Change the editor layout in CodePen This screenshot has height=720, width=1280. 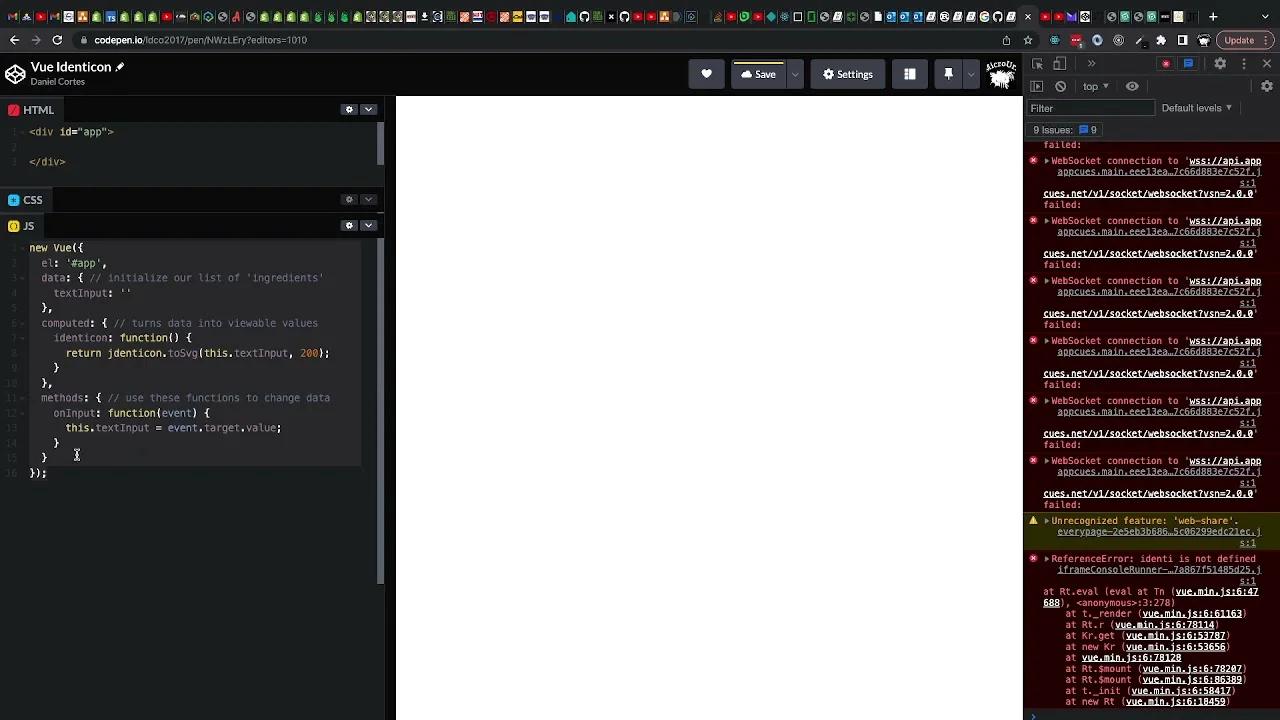tap(909, 74)
